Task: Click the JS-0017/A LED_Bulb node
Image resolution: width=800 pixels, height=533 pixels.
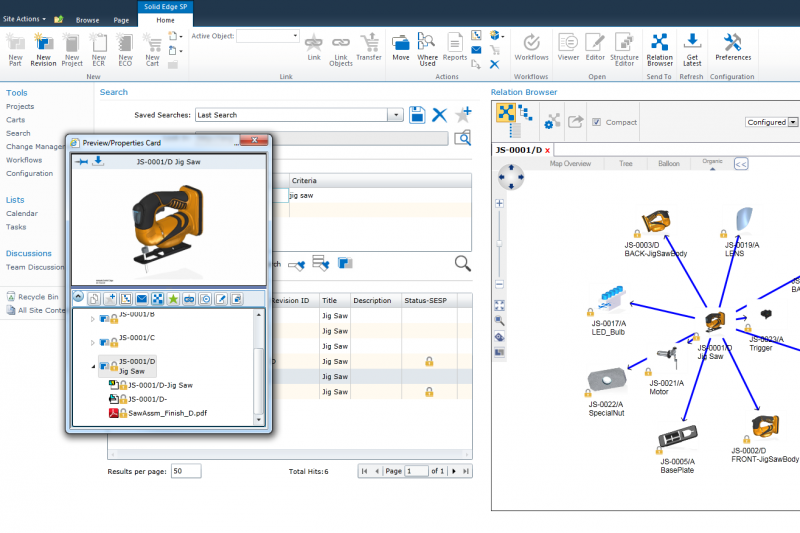Action: click(x=609, y=311)
